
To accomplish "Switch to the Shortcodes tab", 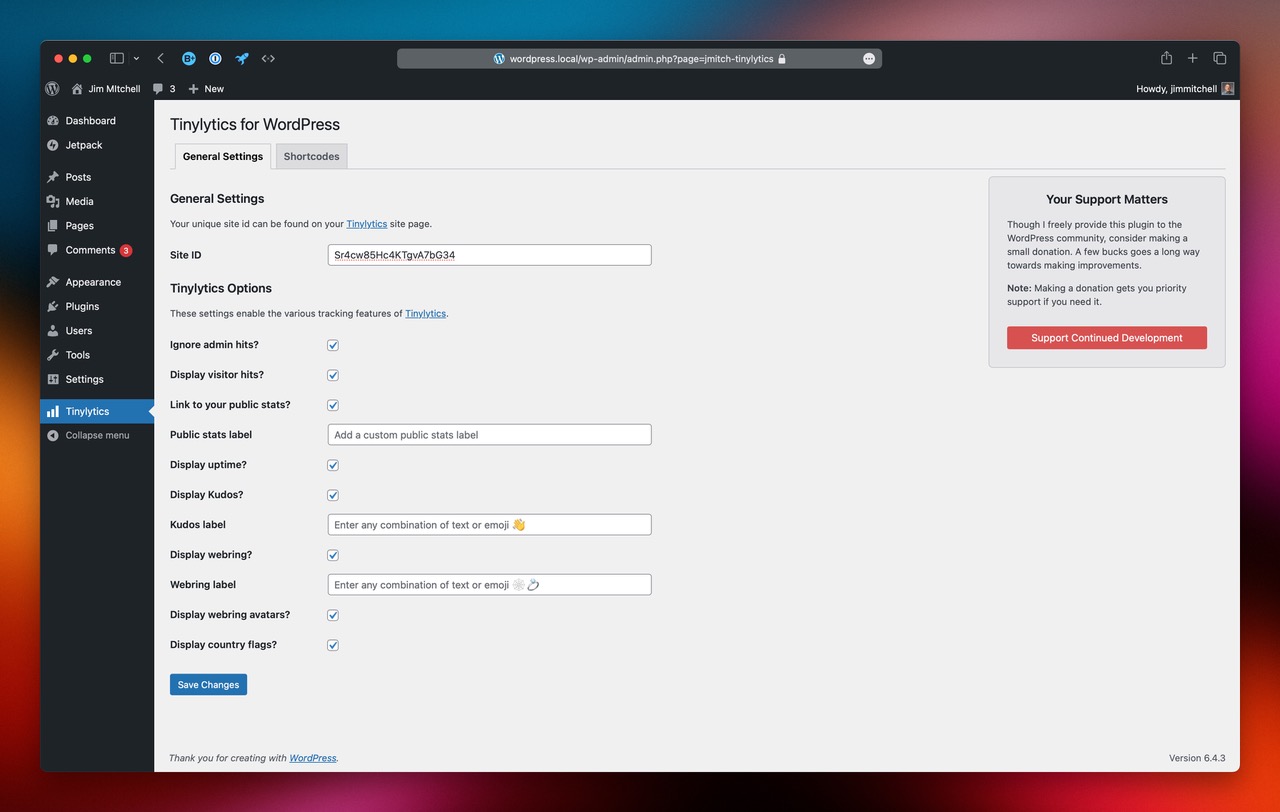I will (x=311, y=156).
